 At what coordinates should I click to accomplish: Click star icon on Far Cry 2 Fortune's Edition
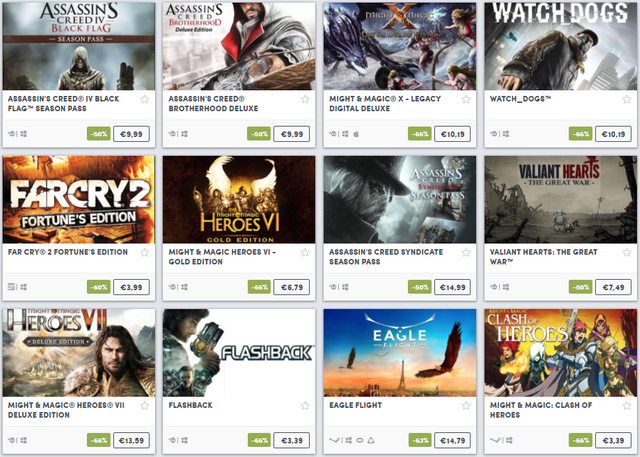click(144, 253)
